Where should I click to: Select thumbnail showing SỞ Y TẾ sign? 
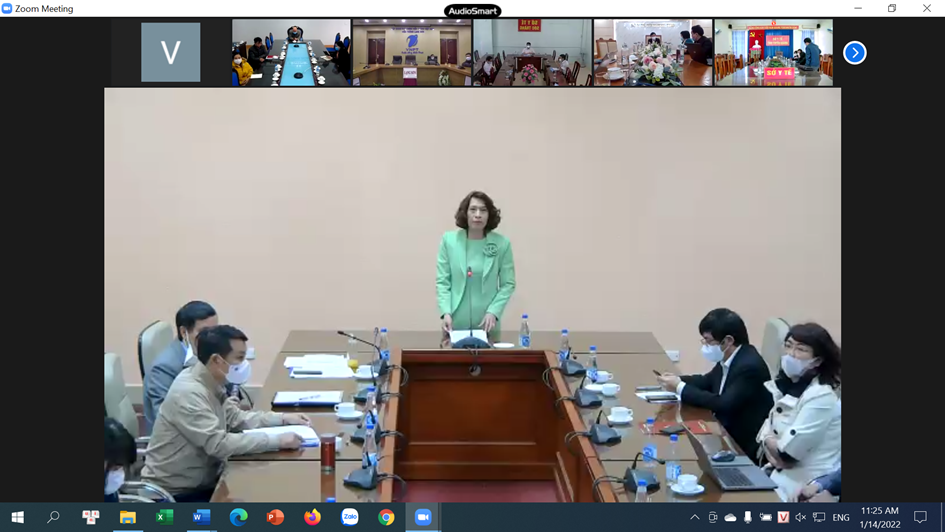(x=774, y=52)
